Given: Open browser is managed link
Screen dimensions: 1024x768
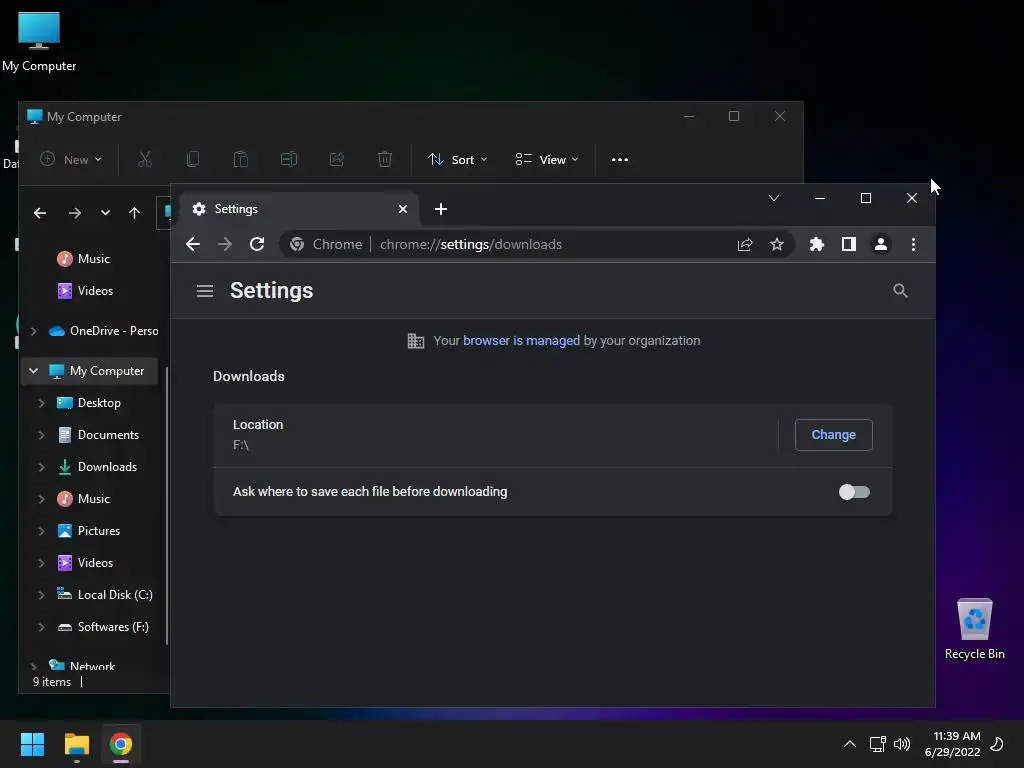Looking at the screenshot, I should click(x=521, y=341).
